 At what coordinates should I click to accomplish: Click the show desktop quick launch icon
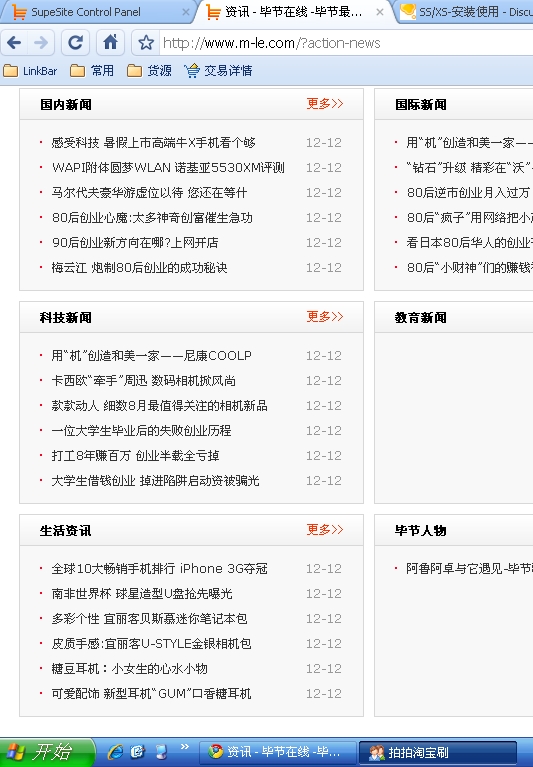pos(161,751)
